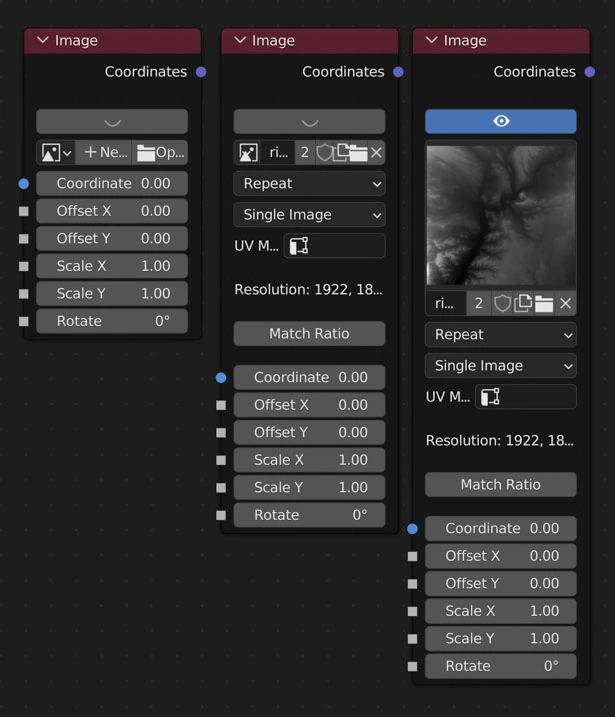615x717 pixels.
Task: Click the Open image button in left node
Action: coord(161,153)
